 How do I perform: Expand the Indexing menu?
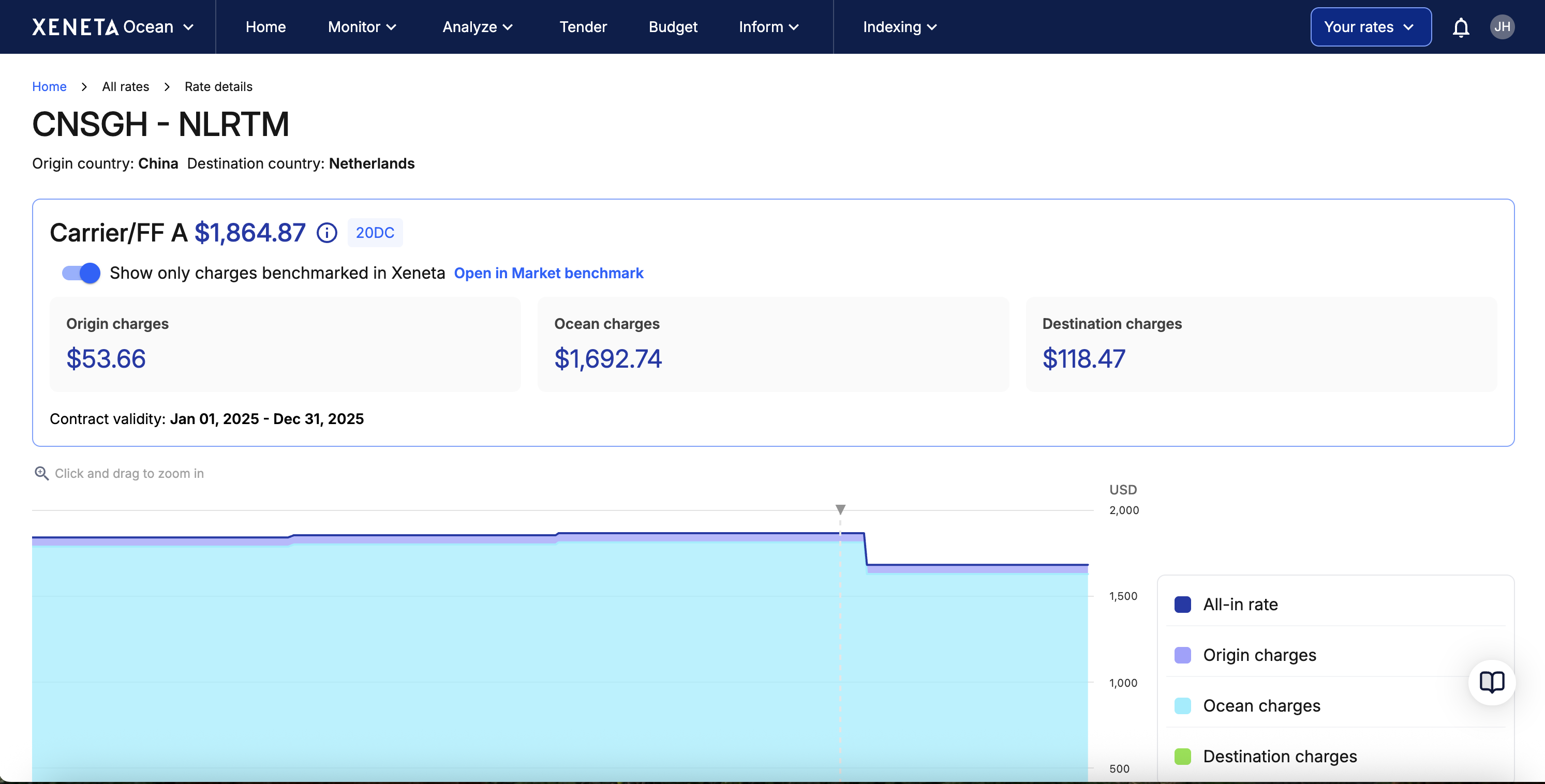point(899,27)
